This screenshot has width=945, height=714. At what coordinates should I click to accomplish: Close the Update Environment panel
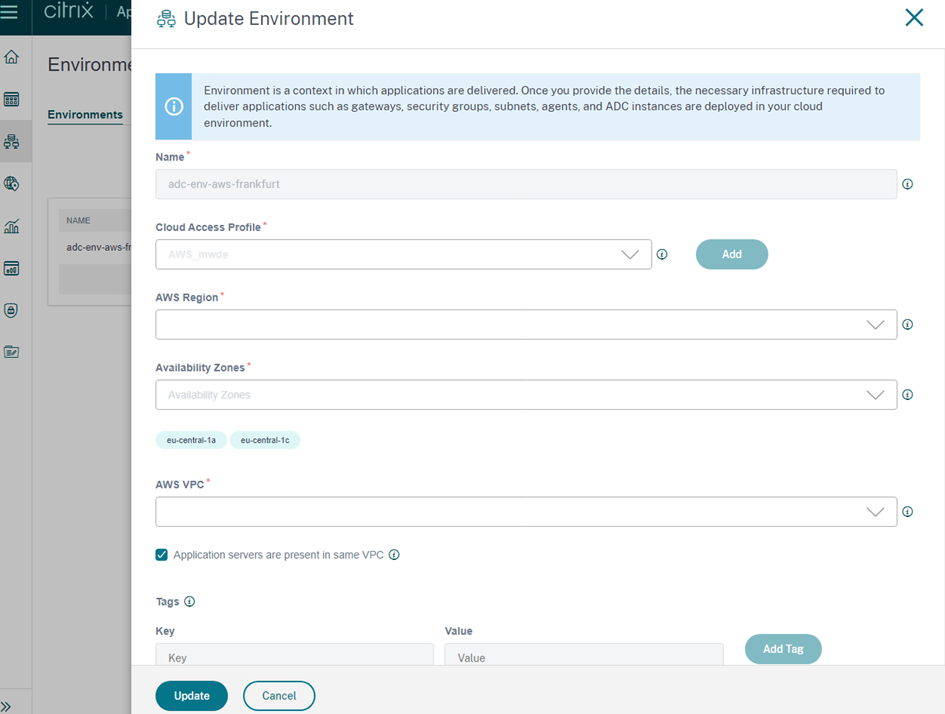[x=914, y=17]
